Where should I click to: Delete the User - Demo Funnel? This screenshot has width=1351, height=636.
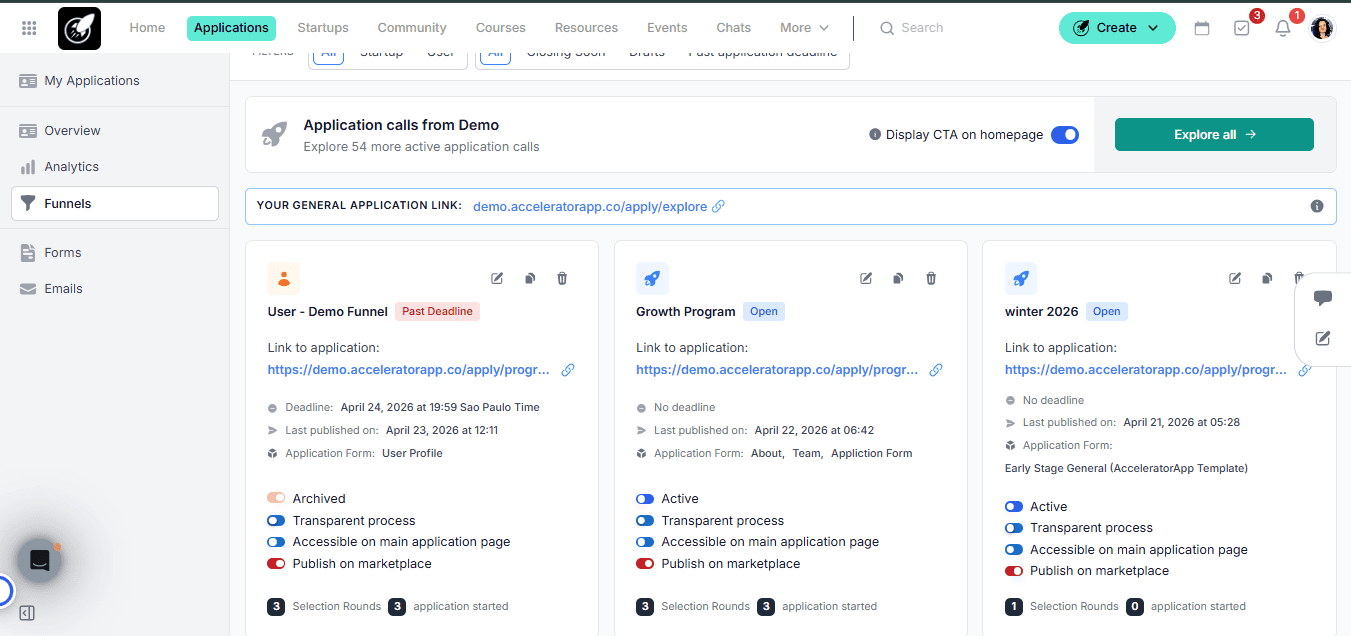tap(562, 278)
